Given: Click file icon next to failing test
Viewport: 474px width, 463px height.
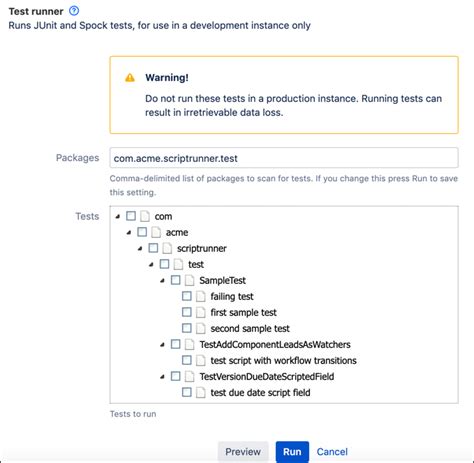Looking at the screenshot, I should pos(201,296).
